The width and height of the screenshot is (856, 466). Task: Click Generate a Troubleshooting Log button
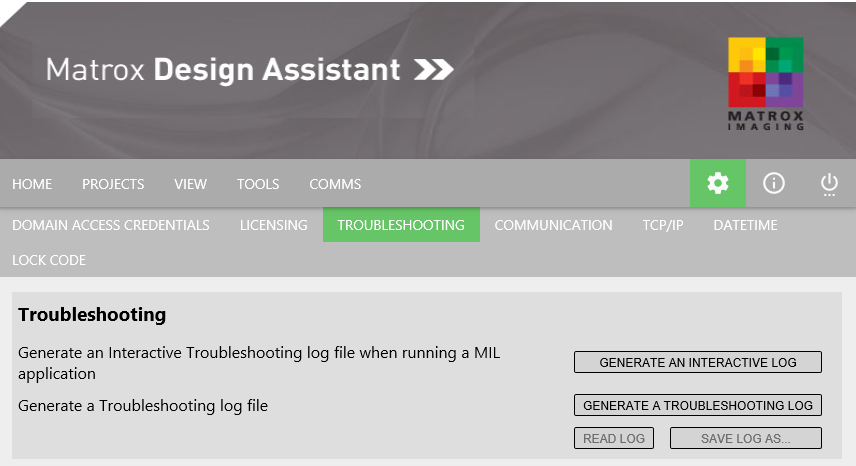tap(698, 405)
